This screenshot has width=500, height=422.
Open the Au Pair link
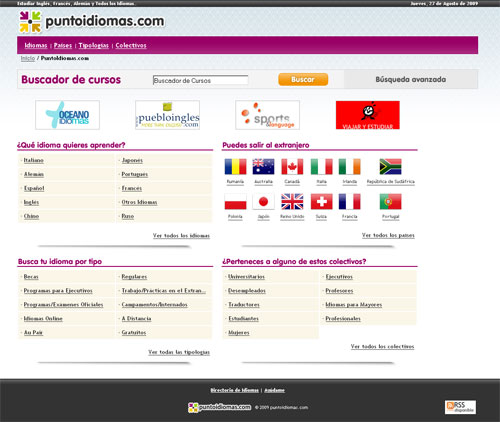[33, 333]
